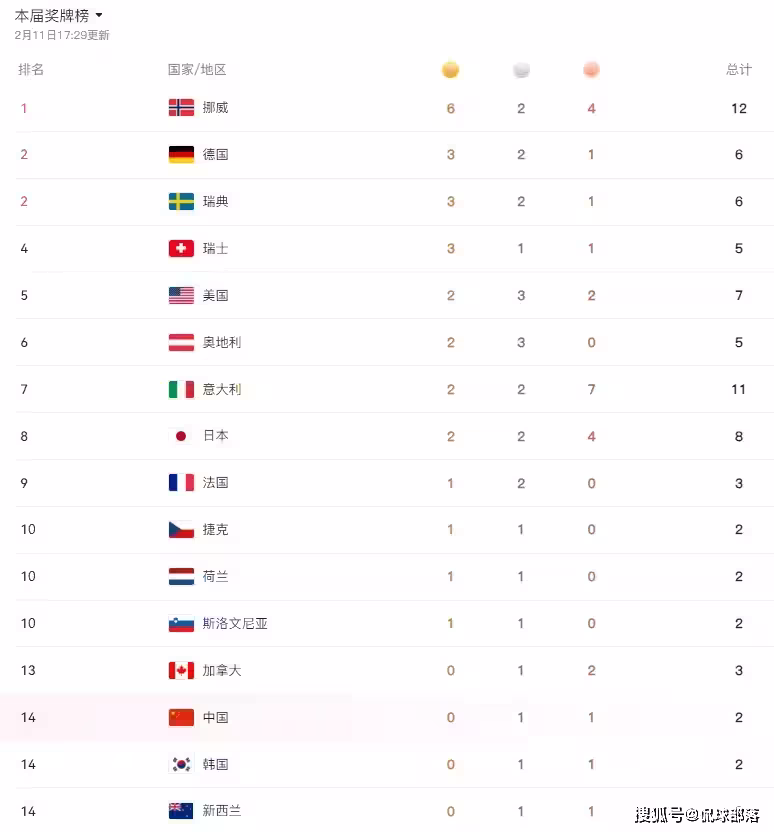Click the South Korea flag icon
Viewport: 774px width, 832px height.
coord(181,764)
